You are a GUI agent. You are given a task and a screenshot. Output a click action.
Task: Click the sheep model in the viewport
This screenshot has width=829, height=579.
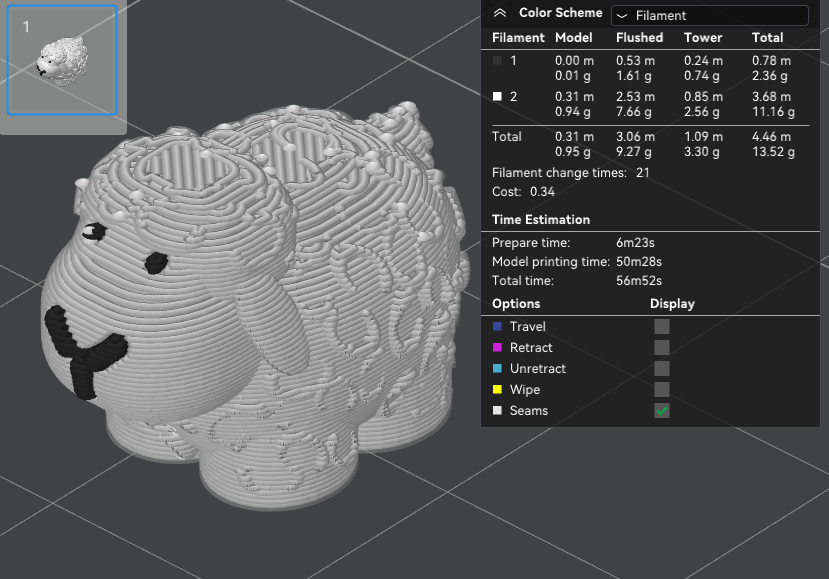point(254,307)
